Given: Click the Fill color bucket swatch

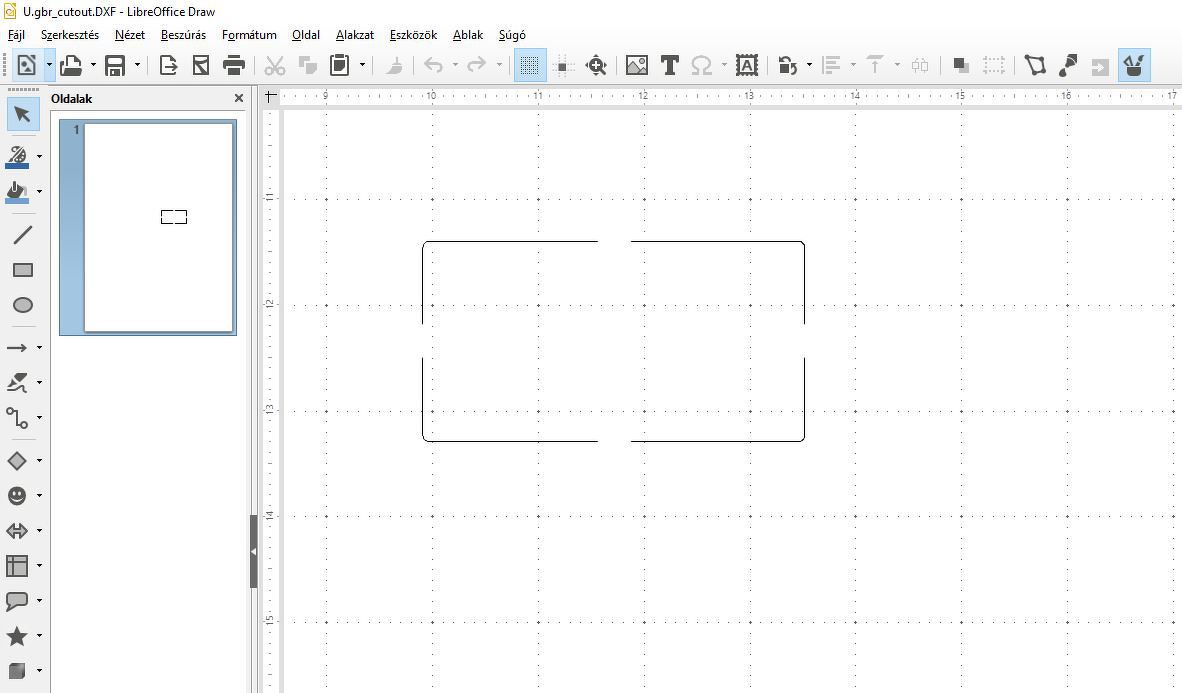Looking at the screenshot, I should pos(18,192).
